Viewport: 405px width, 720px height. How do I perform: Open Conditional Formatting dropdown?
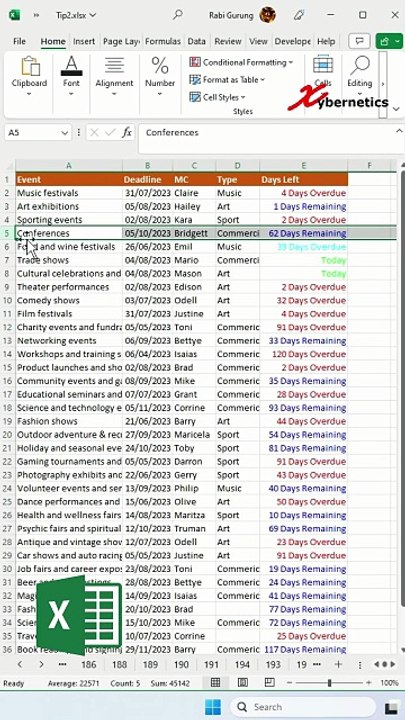[241, 62]
